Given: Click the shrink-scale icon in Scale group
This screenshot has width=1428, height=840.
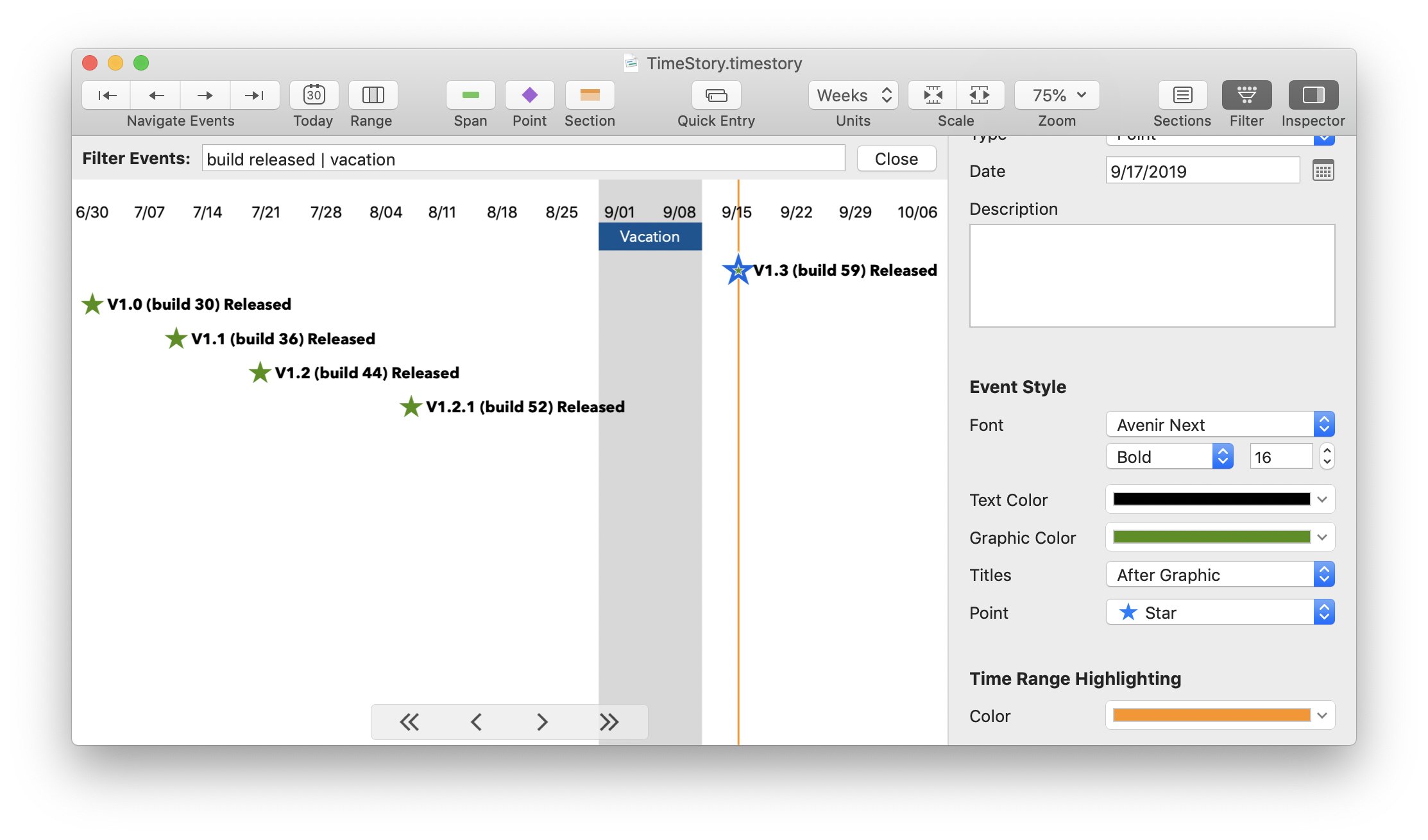Looking at the screenshot, I should [x=931, y=95].
